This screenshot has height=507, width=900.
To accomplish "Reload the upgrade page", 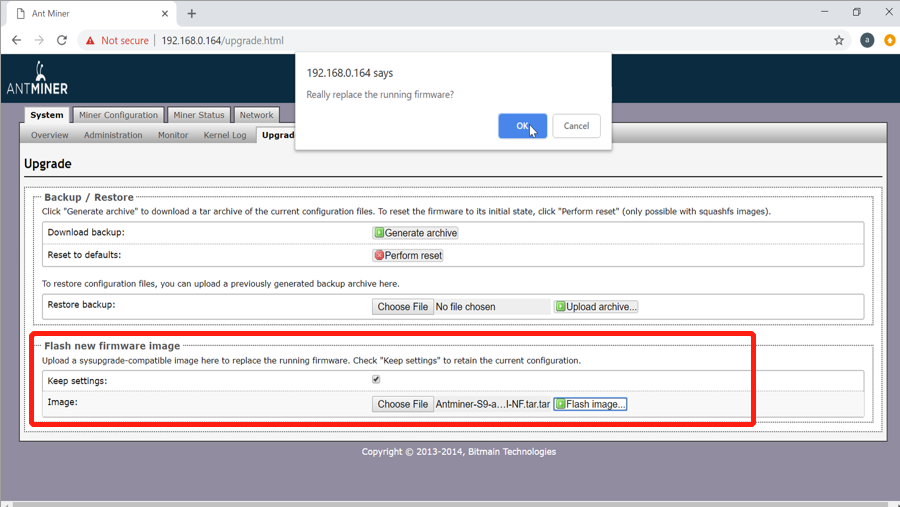I will [x=62, y=41].
